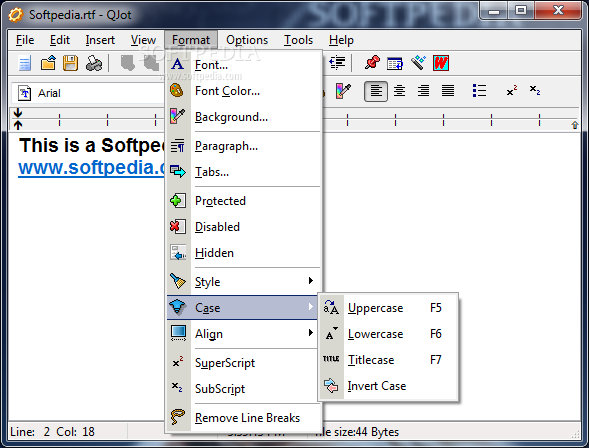
Task: Select Uppercase in the Case submenu
Action: coord(388,308)
